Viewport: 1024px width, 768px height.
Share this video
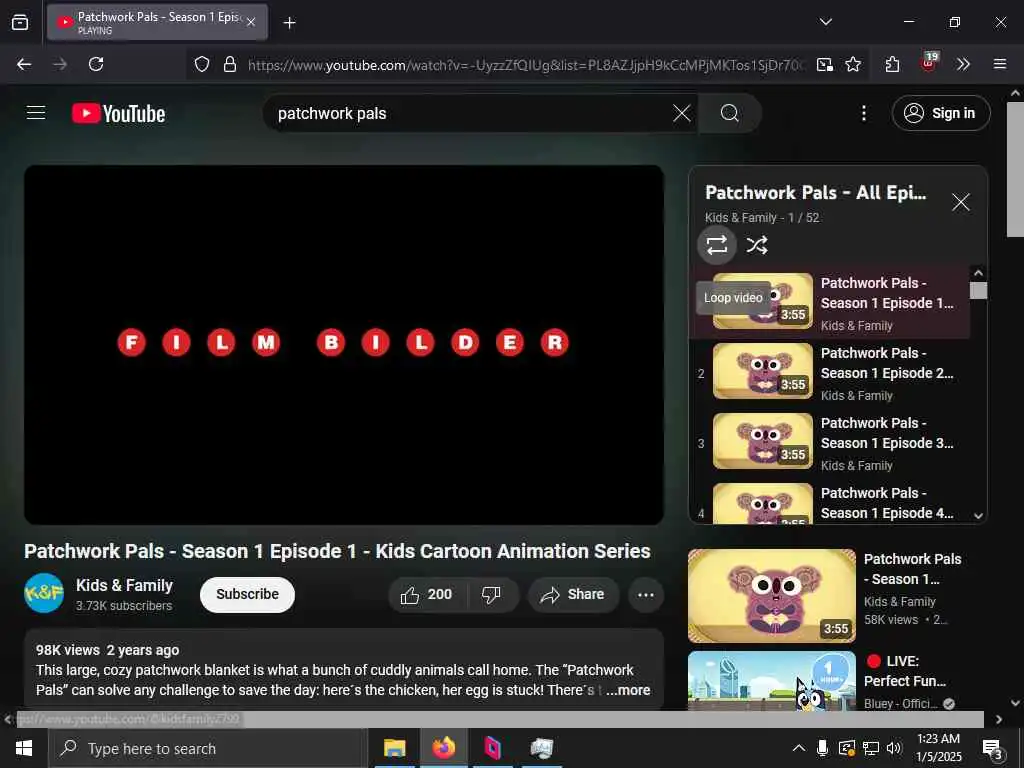coord(573,594)
